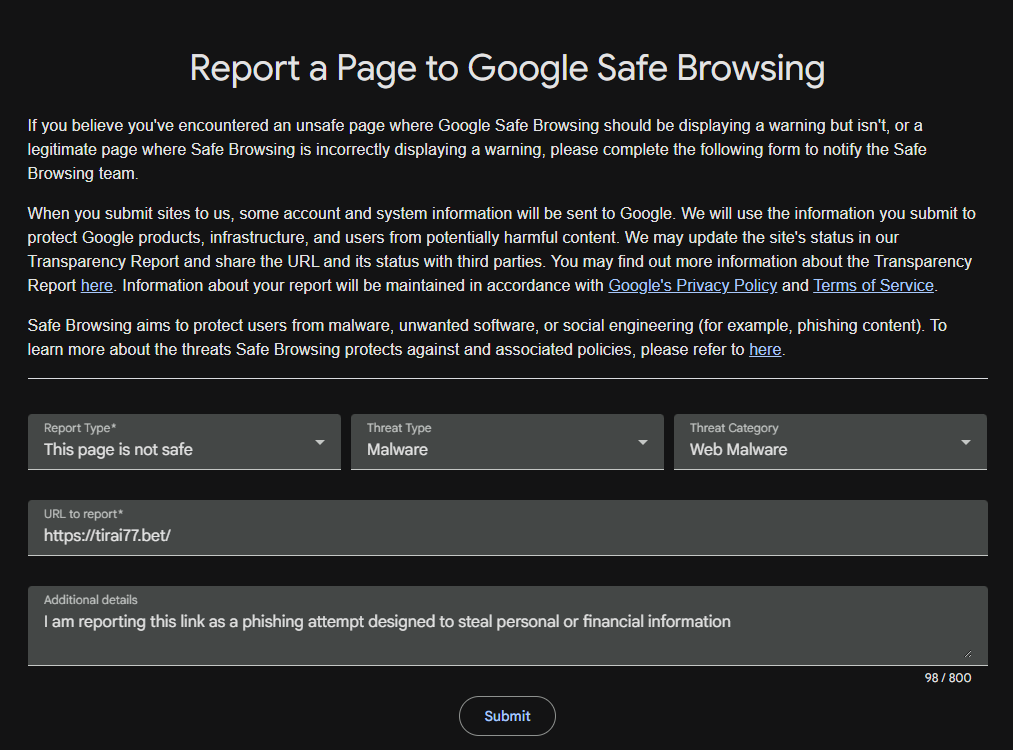Click the caret icon in Threat Type field
This screenshot has width=1013, height=750.
tap(643, 443)
